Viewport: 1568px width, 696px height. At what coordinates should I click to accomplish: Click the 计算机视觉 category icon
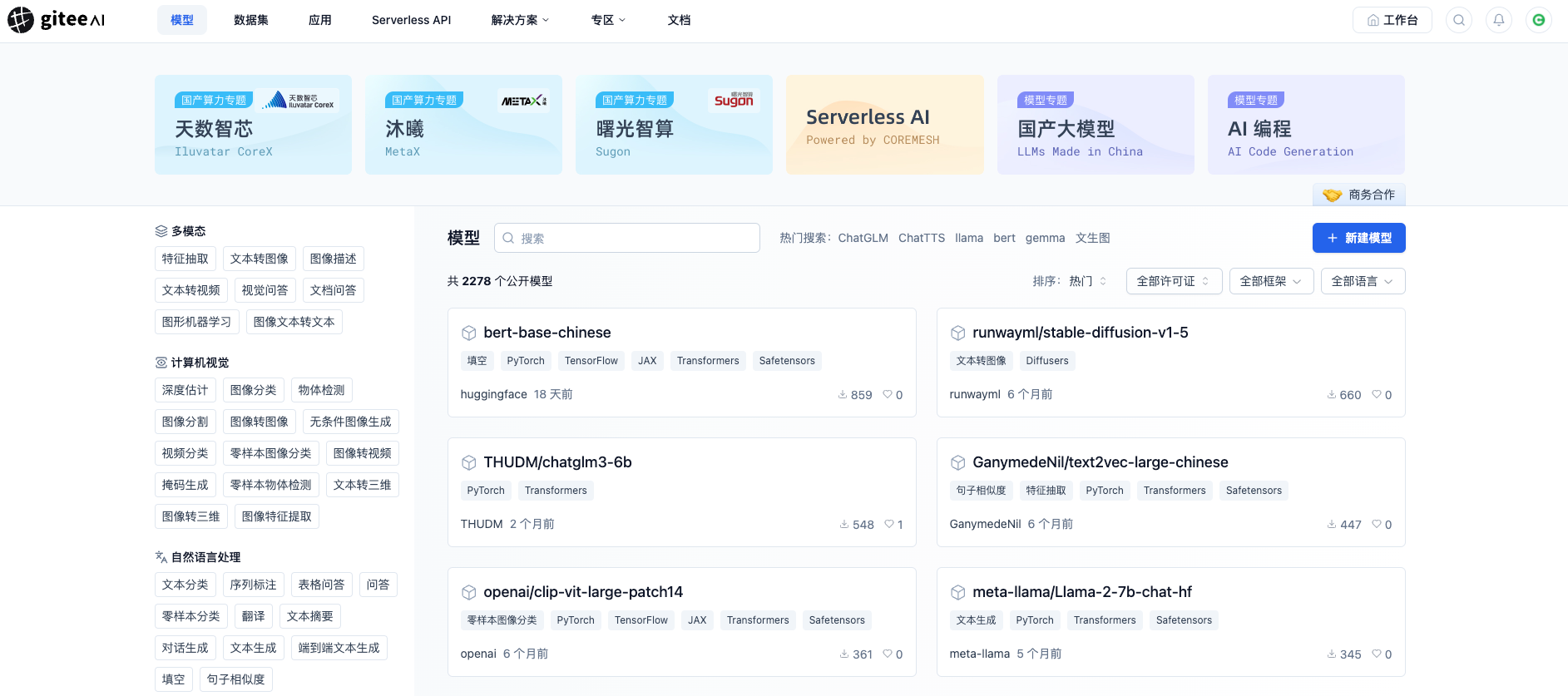tap(161, 363)
